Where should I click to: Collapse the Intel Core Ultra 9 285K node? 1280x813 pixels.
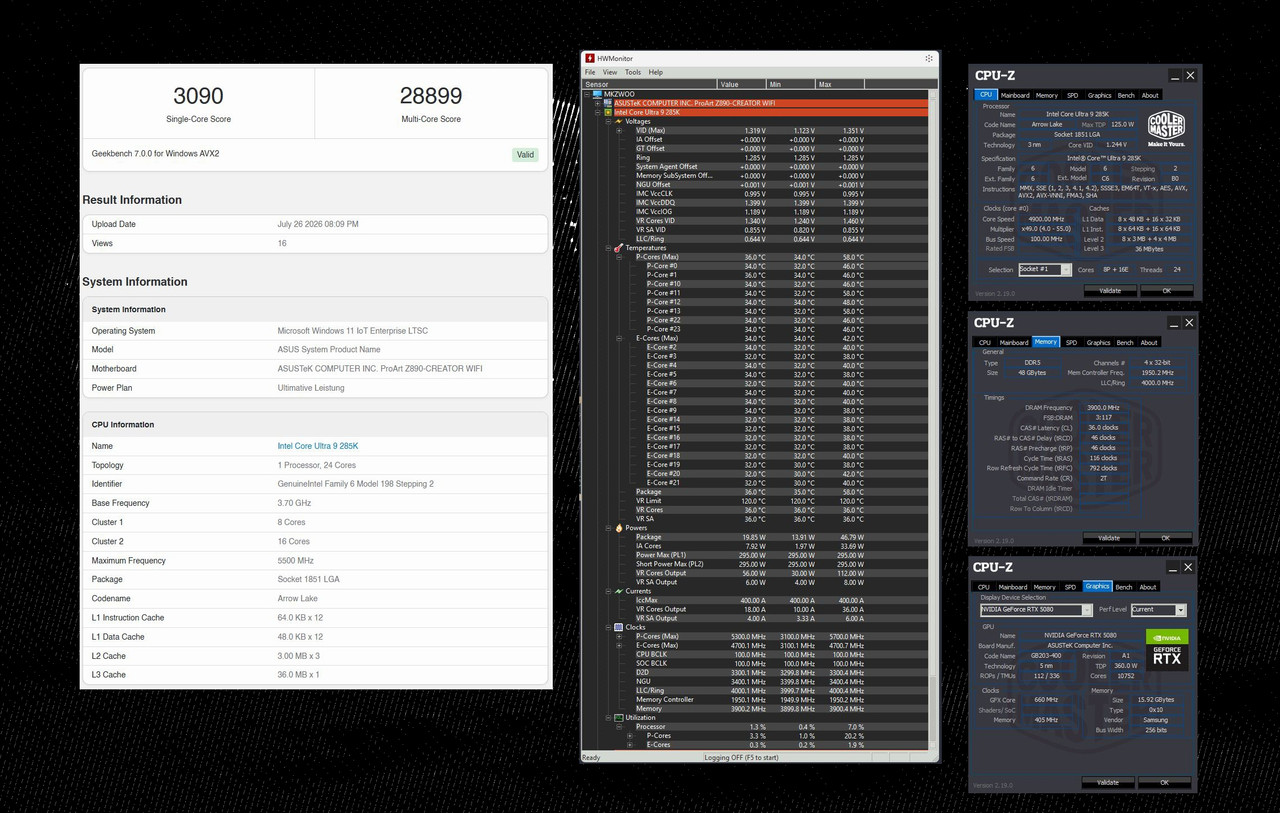(597, 112)
